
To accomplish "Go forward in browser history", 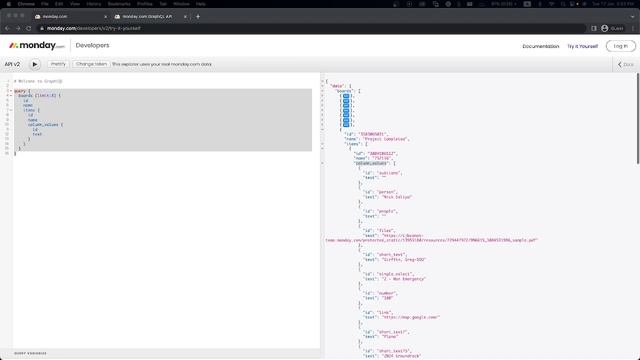I will coord(18,28).
